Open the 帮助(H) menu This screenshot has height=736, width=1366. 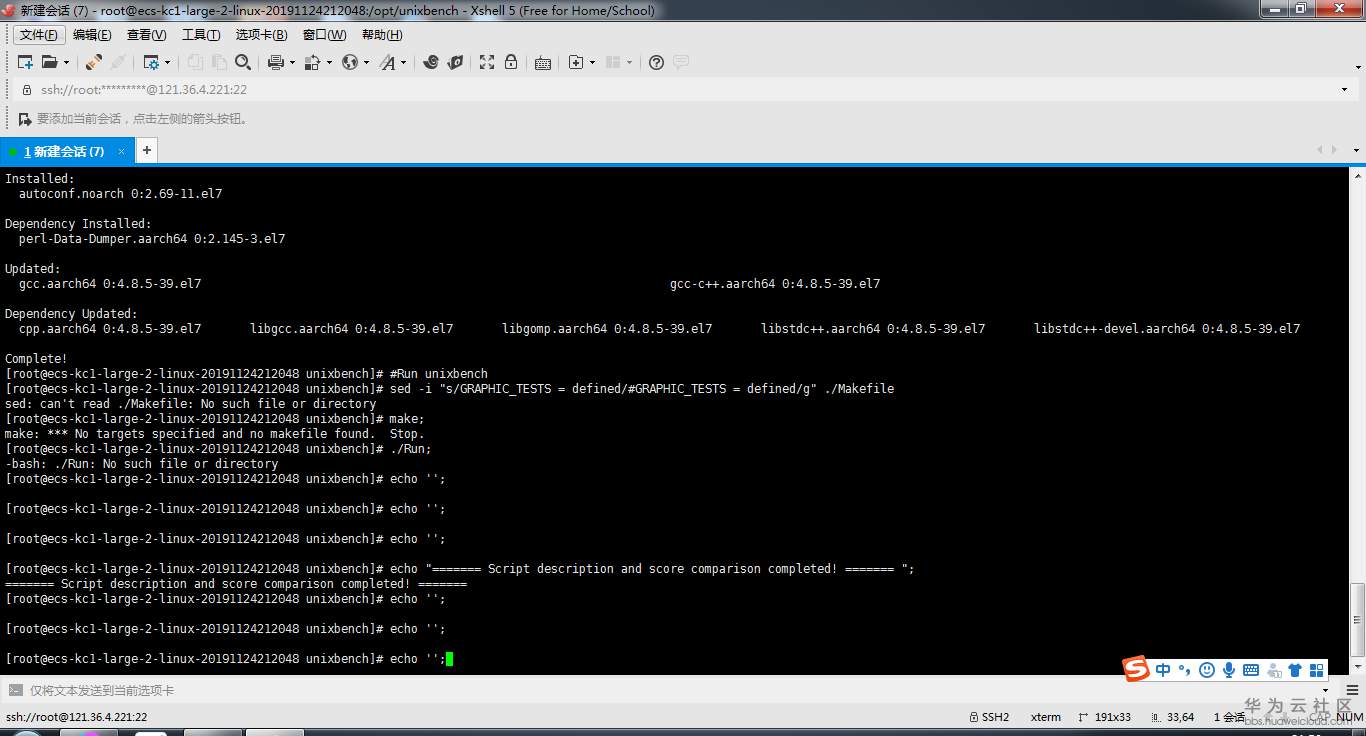382,35
